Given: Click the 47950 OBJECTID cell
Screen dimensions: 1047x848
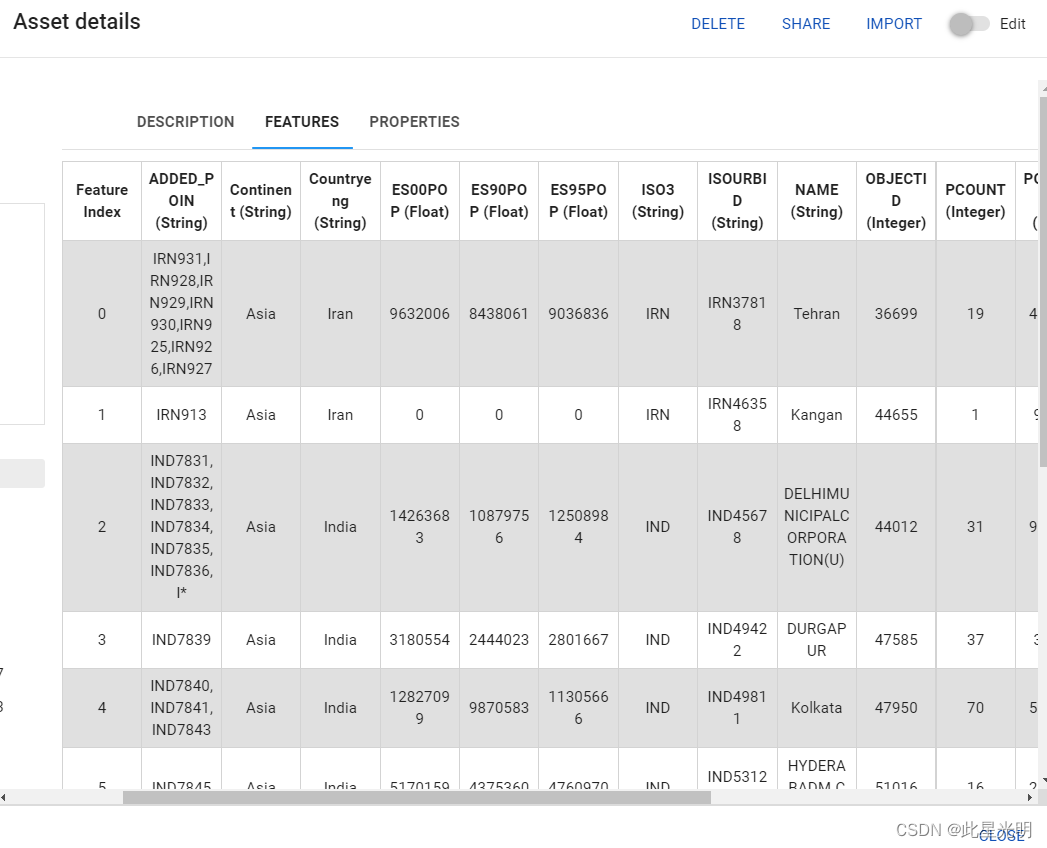Looking at the screenshot, I should pos(896,707).
